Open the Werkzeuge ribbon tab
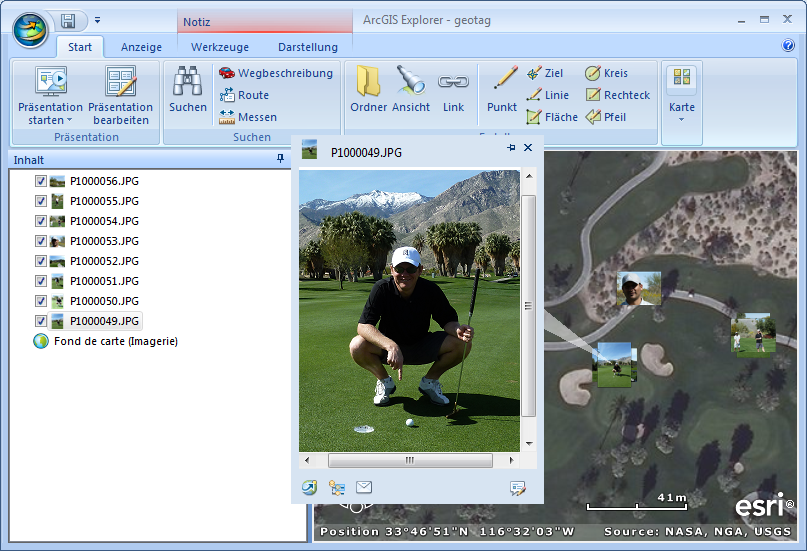Screen dimensions: 807x551 pyautogui.click(x=219, y=47)
